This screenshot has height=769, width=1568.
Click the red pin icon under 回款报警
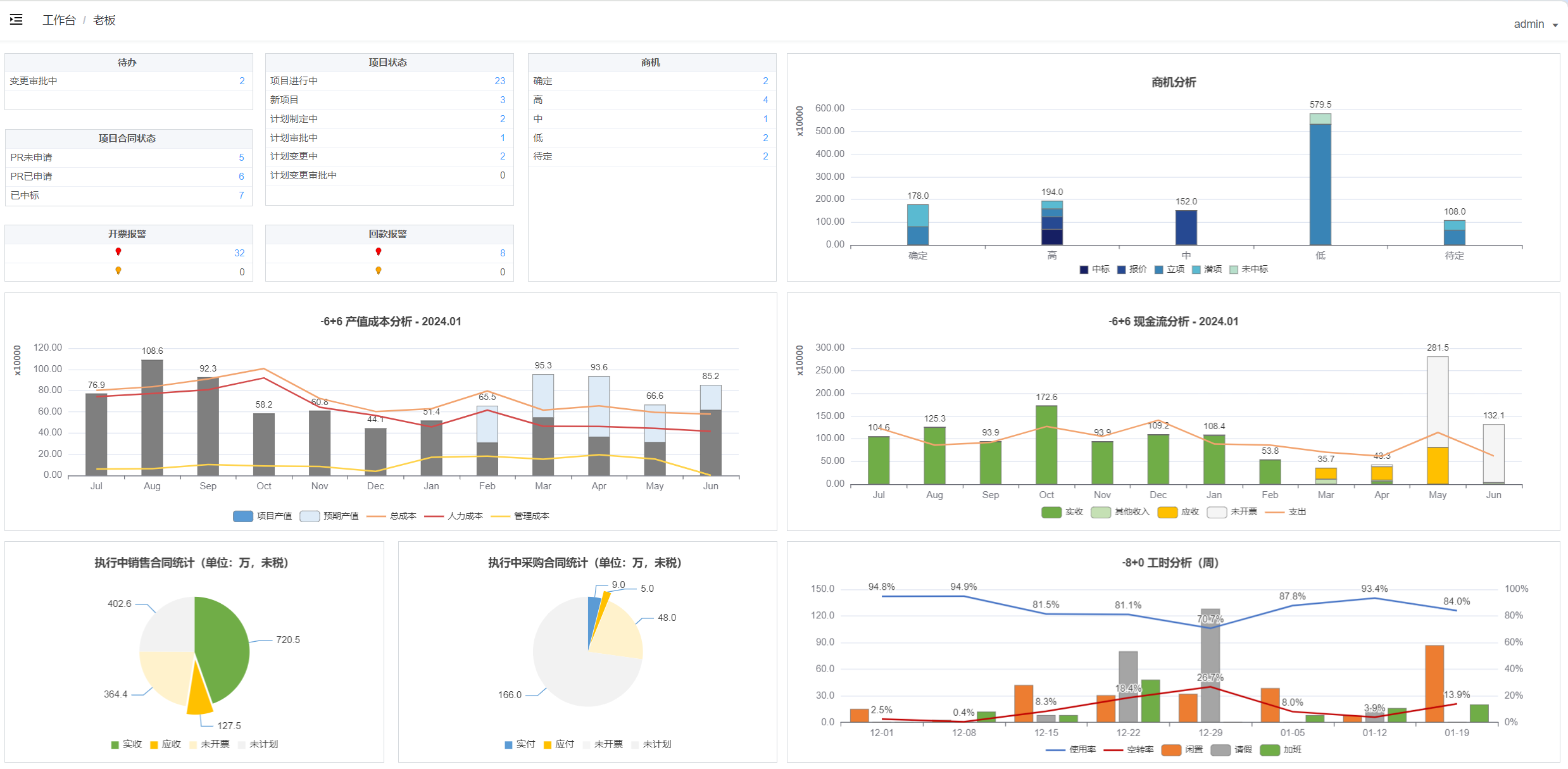click(379, 252)
